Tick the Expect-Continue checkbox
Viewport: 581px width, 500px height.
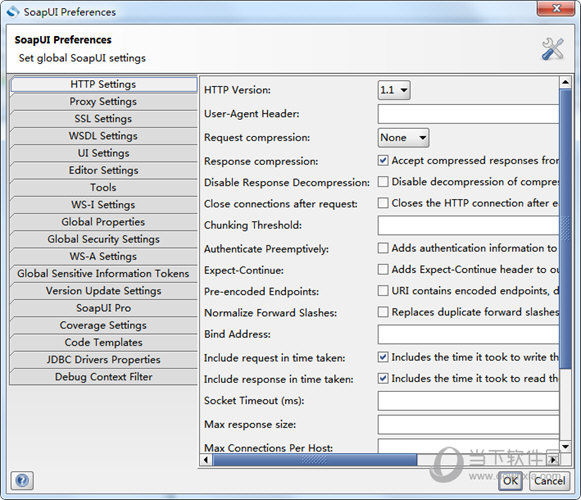point(383,269)
